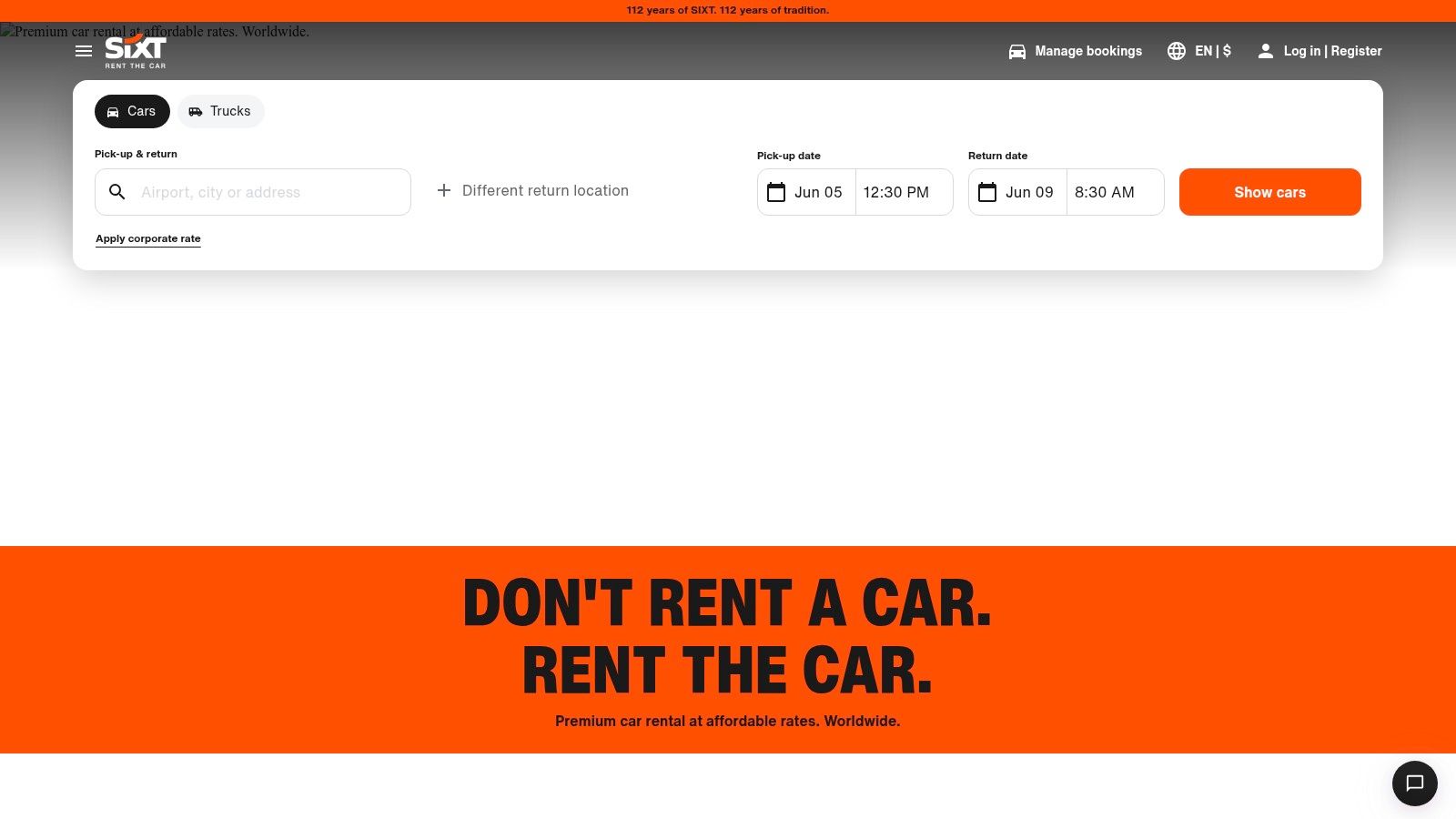The image size is (1456, 819).
Task: Open the pick-up date calendar icon
Action: tap(775, 192)
